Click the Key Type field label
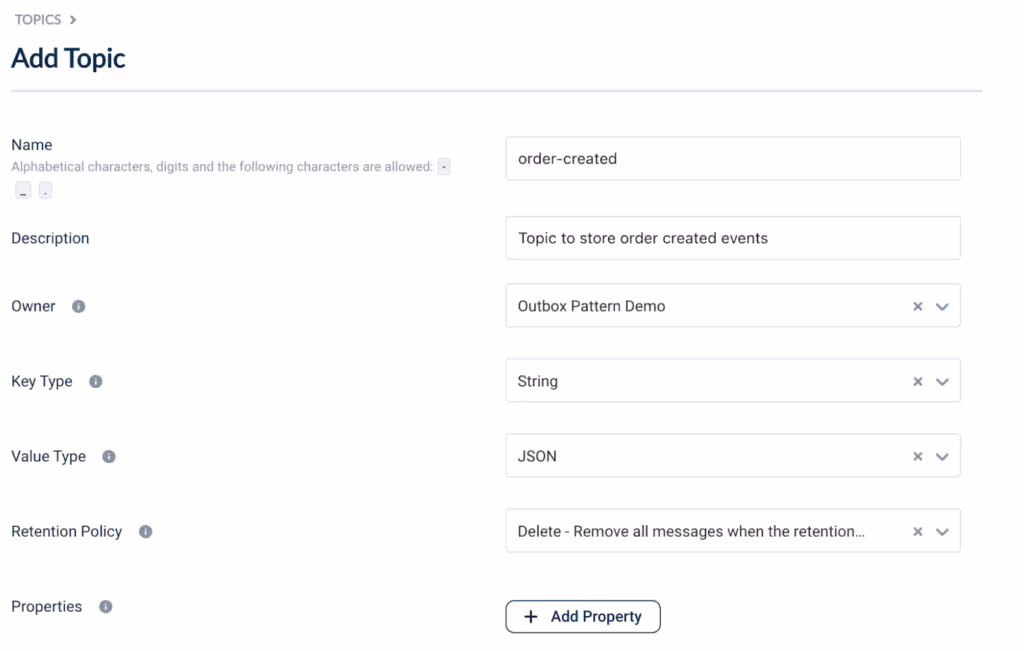This screenshot has height=651, width=1024. click(42, 381)
